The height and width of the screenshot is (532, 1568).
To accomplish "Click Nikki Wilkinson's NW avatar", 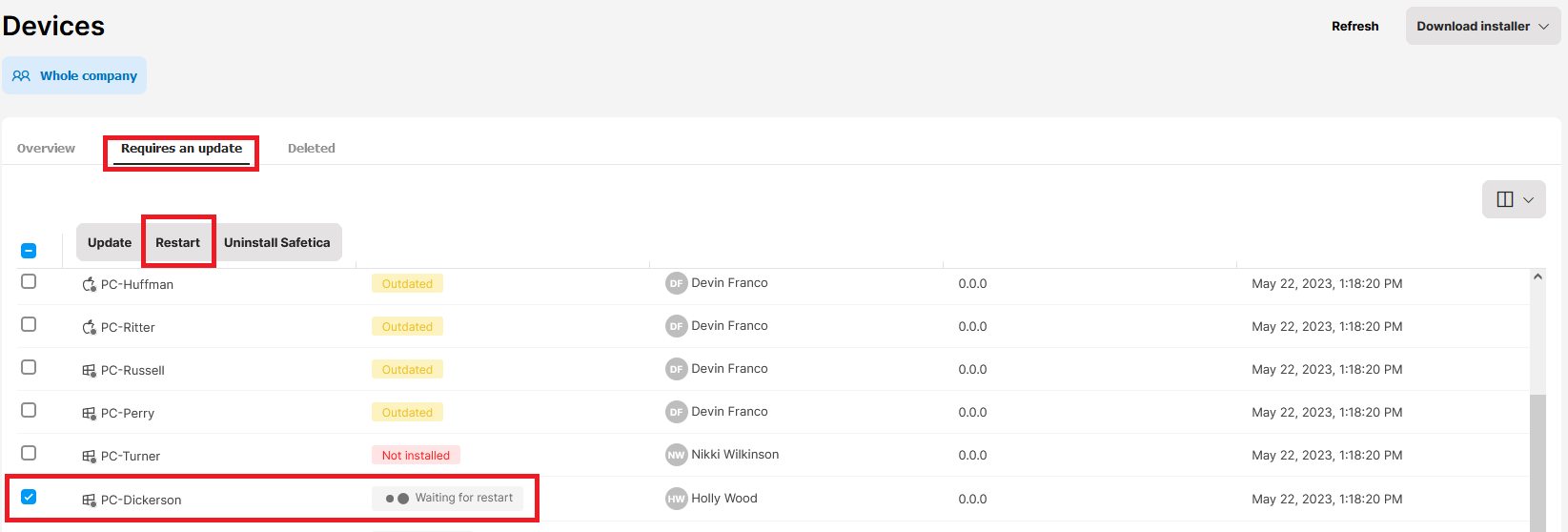I will tap(676, 455).
